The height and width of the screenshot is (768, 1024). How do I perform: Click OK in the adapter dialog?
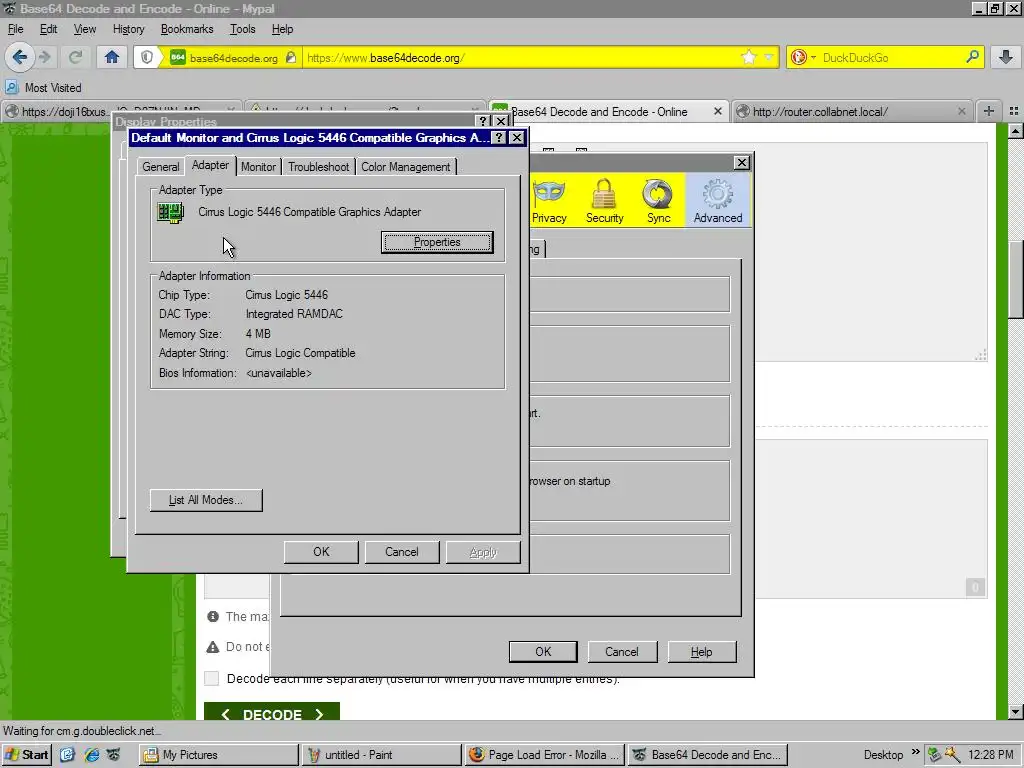click(321, 552)
